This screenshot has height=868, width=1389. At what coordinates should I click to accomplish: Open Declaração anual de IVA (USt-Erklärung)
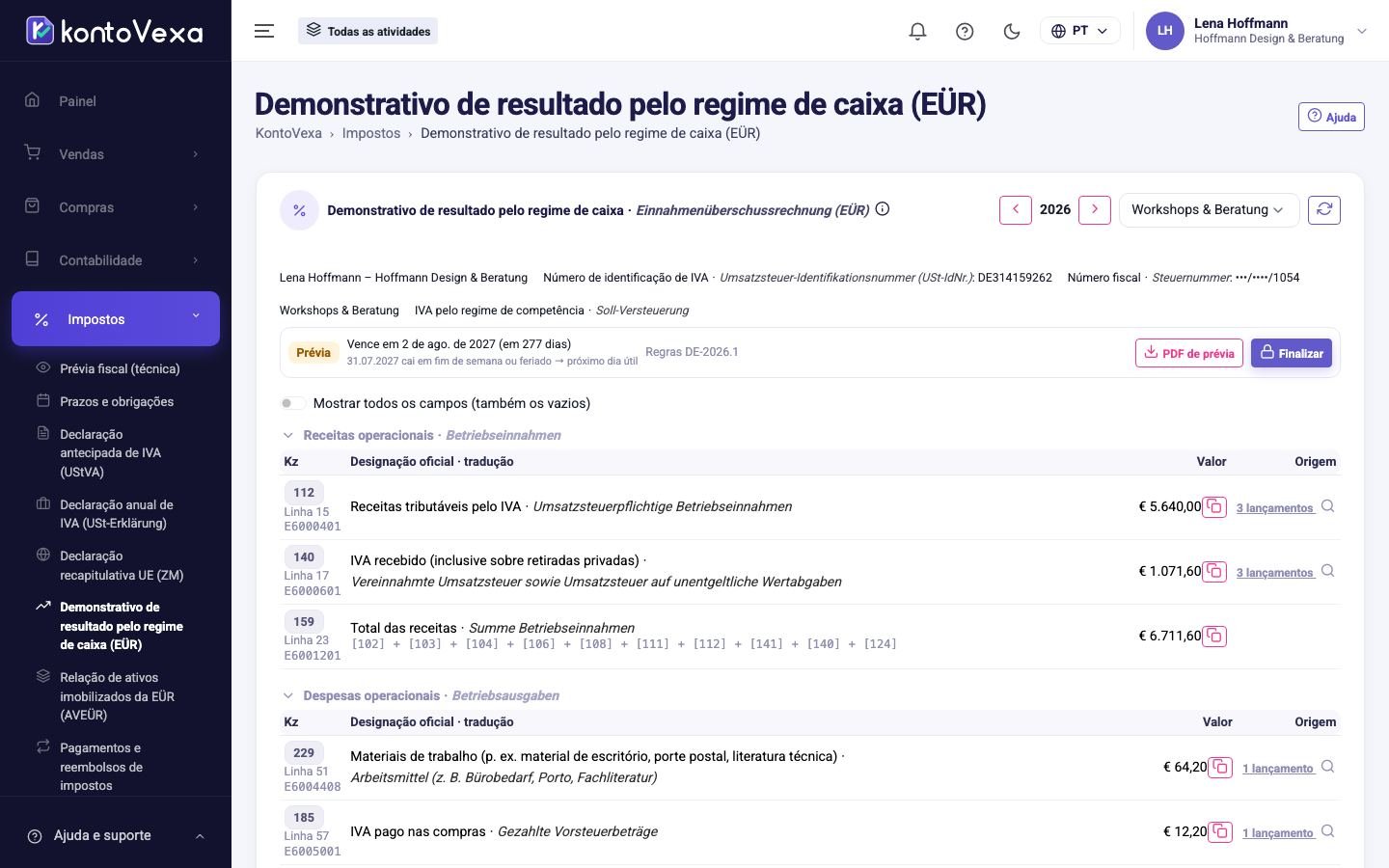point(117,514)
